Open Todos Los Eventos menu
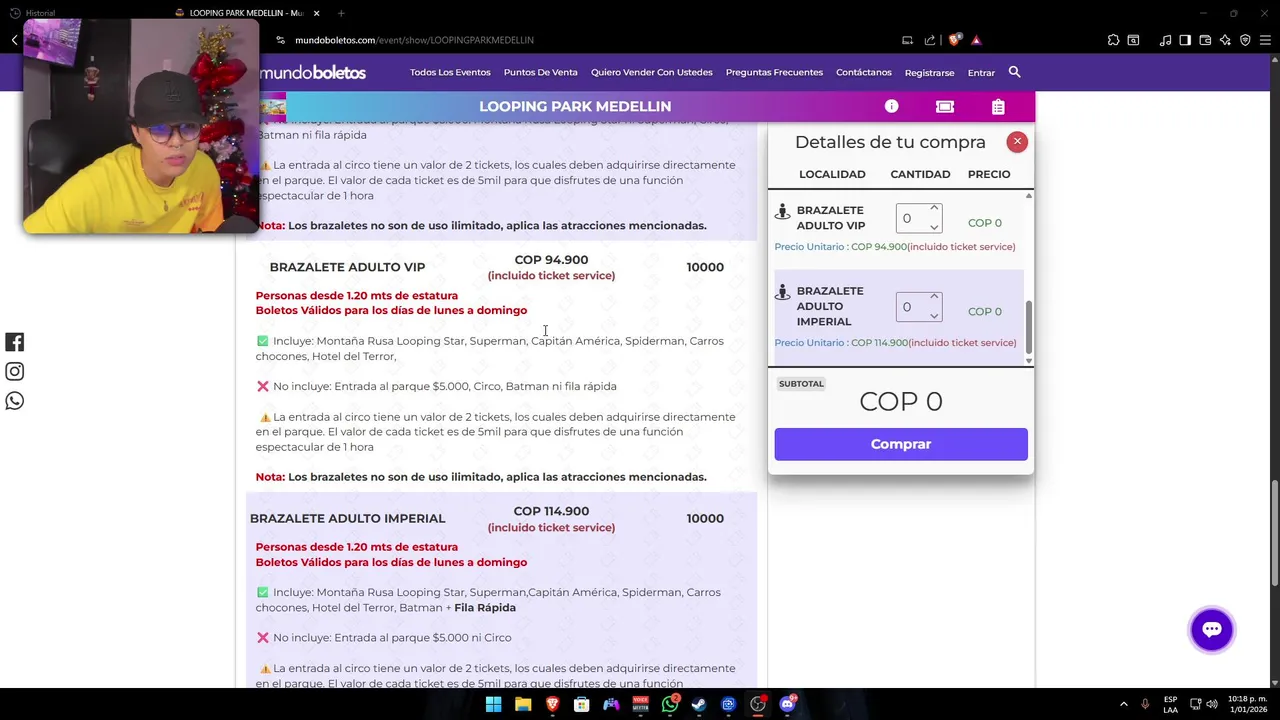 (x=450, y=72)
